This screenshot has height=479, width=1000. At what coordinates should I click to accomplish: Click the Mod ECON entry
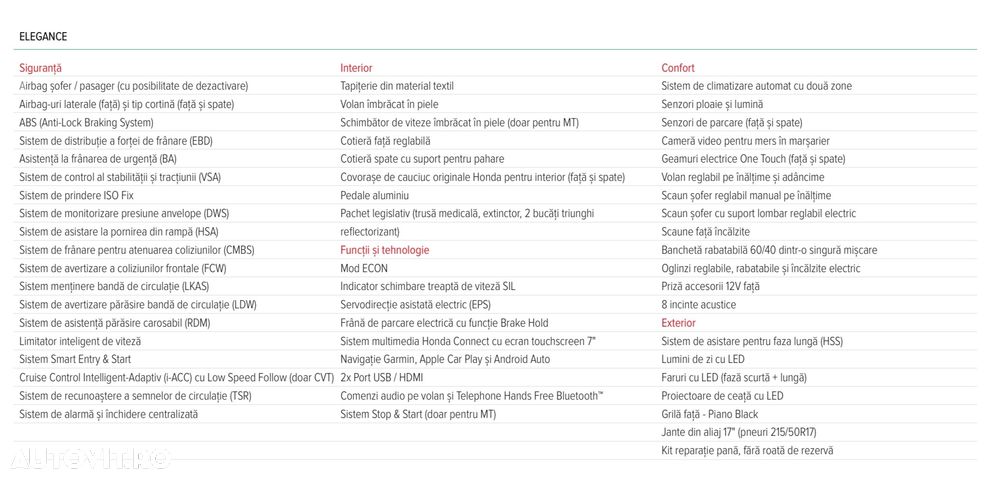click(364, 268)
